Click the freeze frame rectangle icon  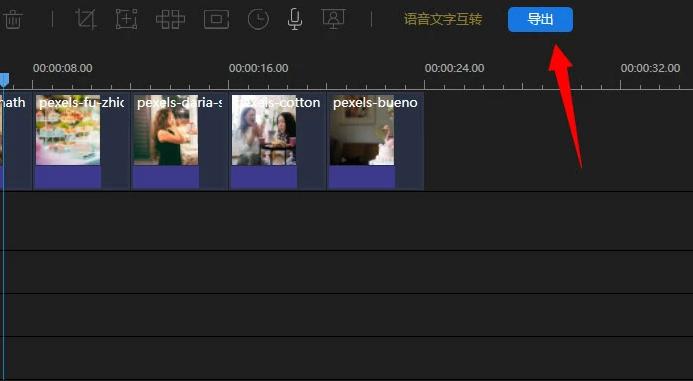(217, 19)
